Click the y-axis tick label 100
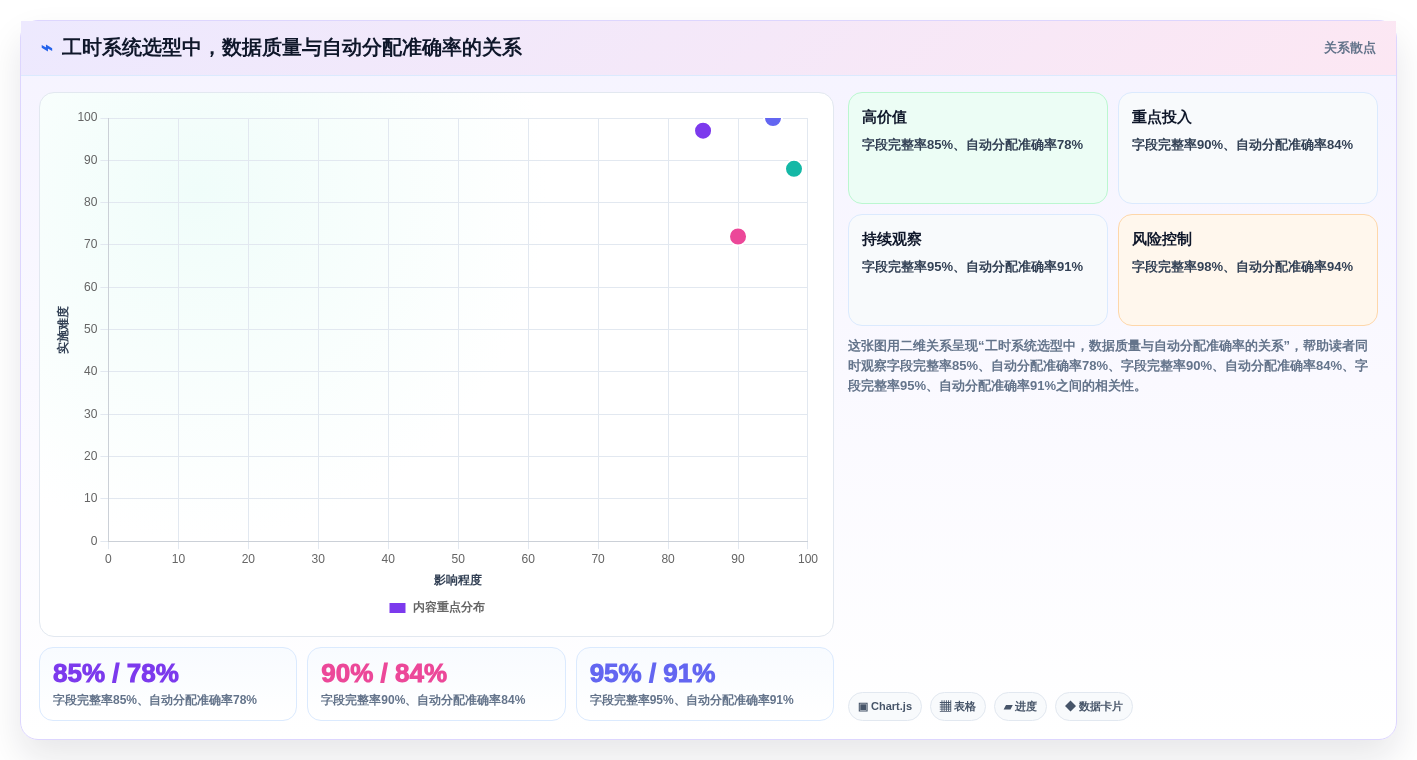The height and width of the screenshot is (760, 1417). [87, 117]
